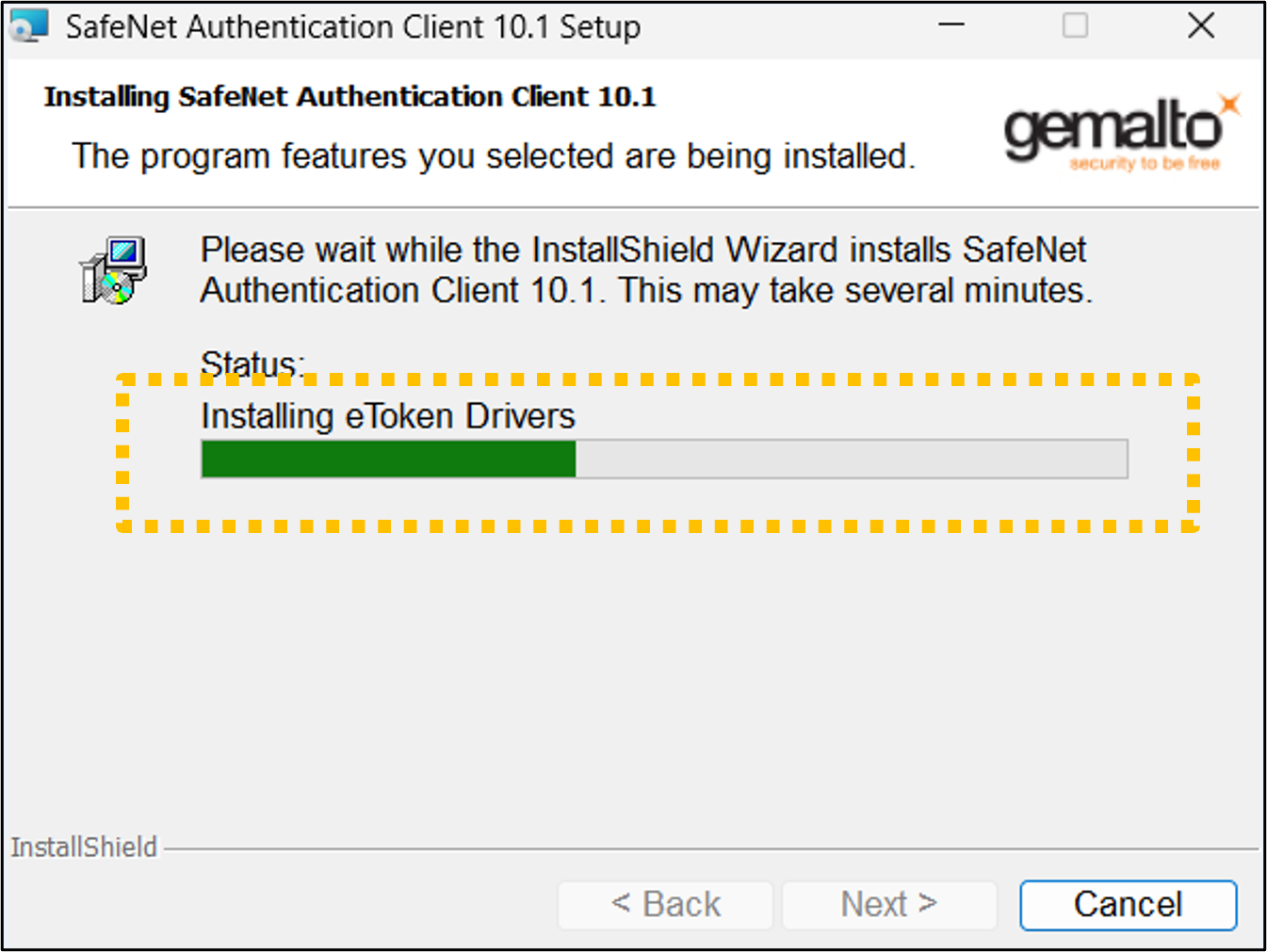Click the security to be free tagline

pyautogui.click(x=1145, y=163)
